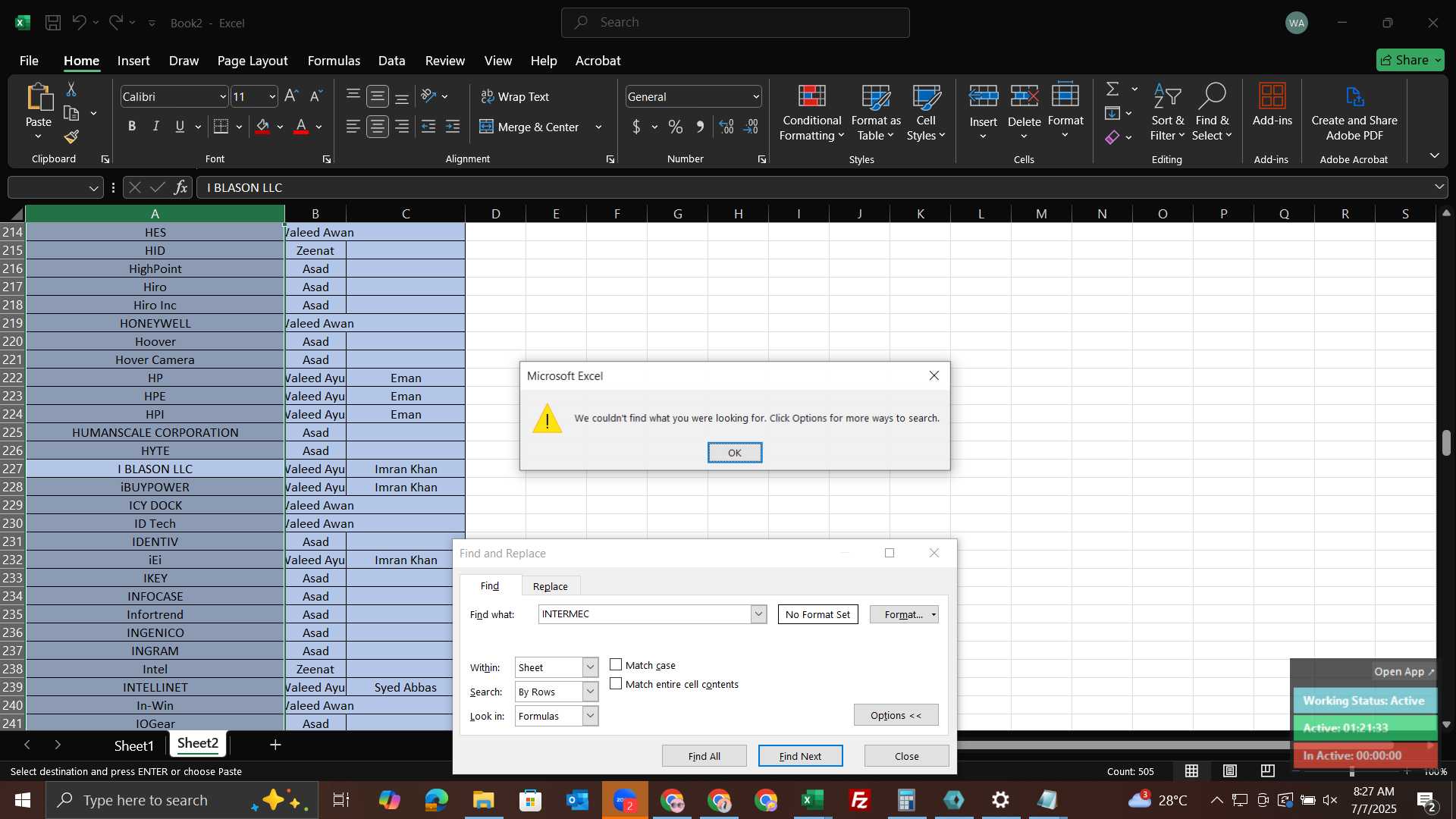Open the font name Calibri dropdown
This screenshot has width=1456, height=819.
pos(223,96)
